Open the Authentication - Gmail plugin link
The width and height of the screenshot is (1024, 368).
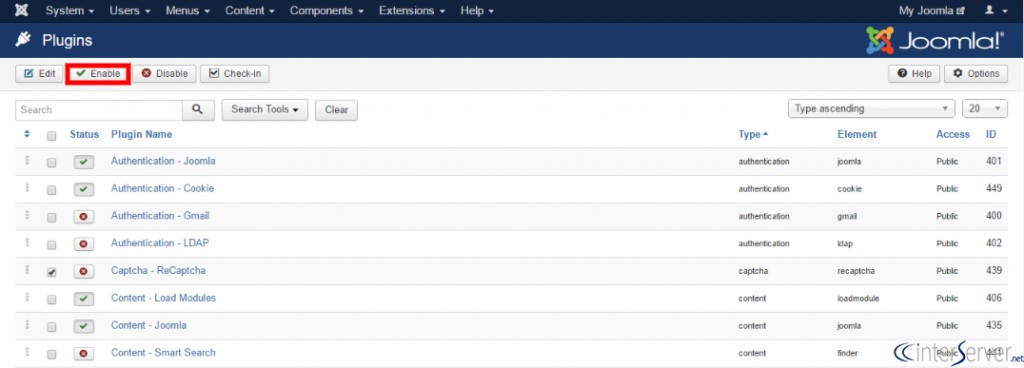(x=160, y=215)
